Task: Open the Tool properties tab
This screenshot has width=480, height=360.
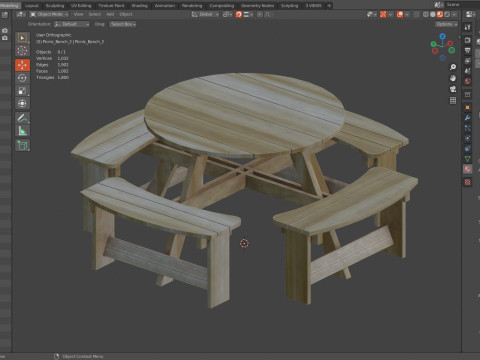Action: tap(468, 27)
